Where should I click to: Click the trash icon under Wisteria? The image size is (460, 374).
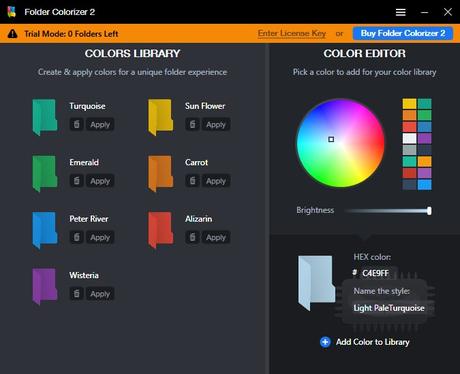pos(77,294)
